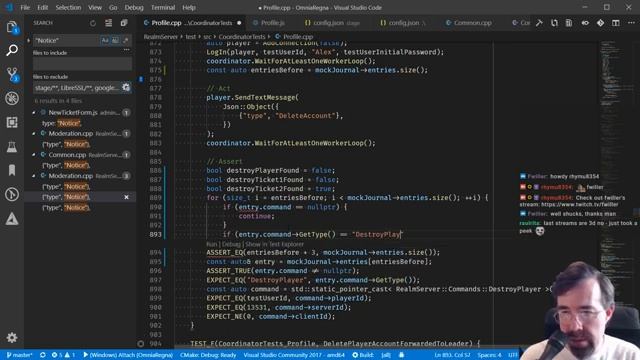The height and width of the screenshot is (360, 640).
Task: Select the NewTicketForm.js 'type: Notice' match
Action: coord(62,123)
